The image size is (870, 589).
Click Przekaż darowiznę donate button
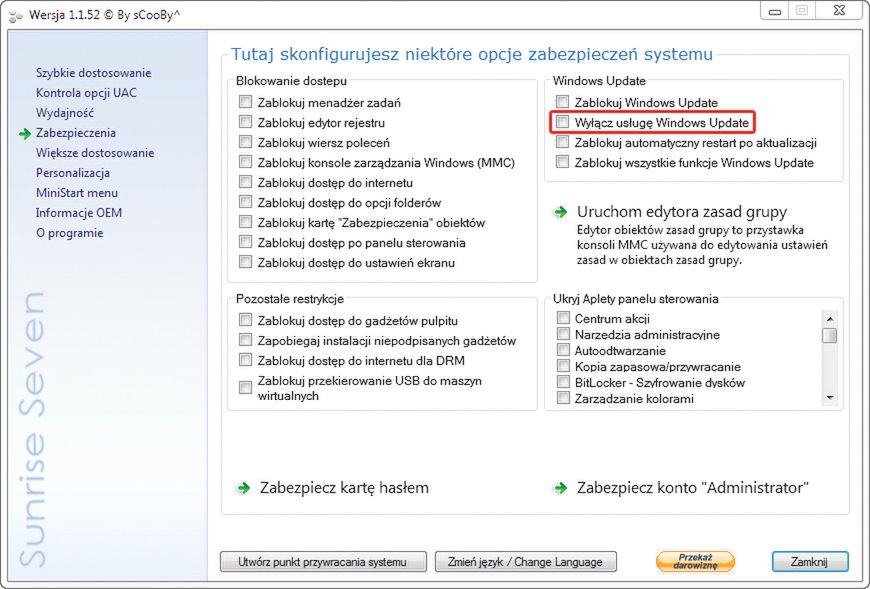tap(695, 561)
